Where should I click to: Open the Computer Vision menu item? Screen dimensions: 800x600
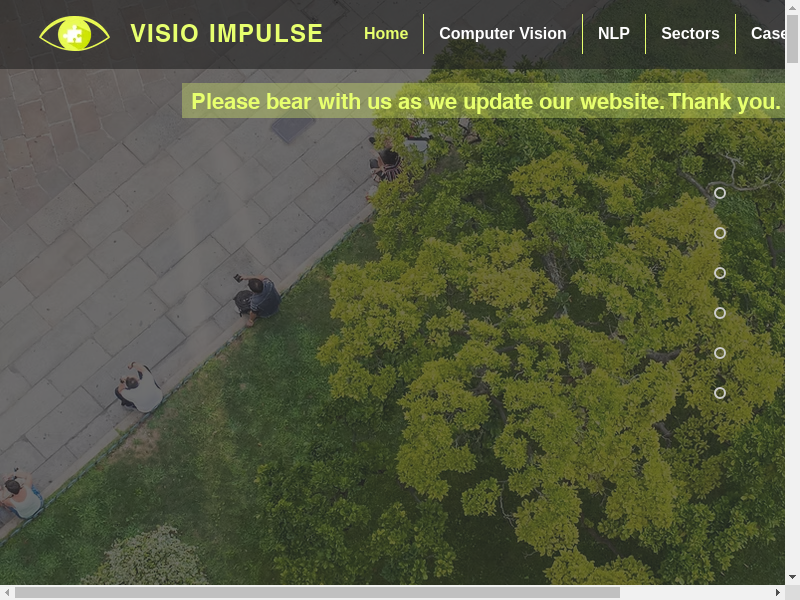tap(503, 34)
